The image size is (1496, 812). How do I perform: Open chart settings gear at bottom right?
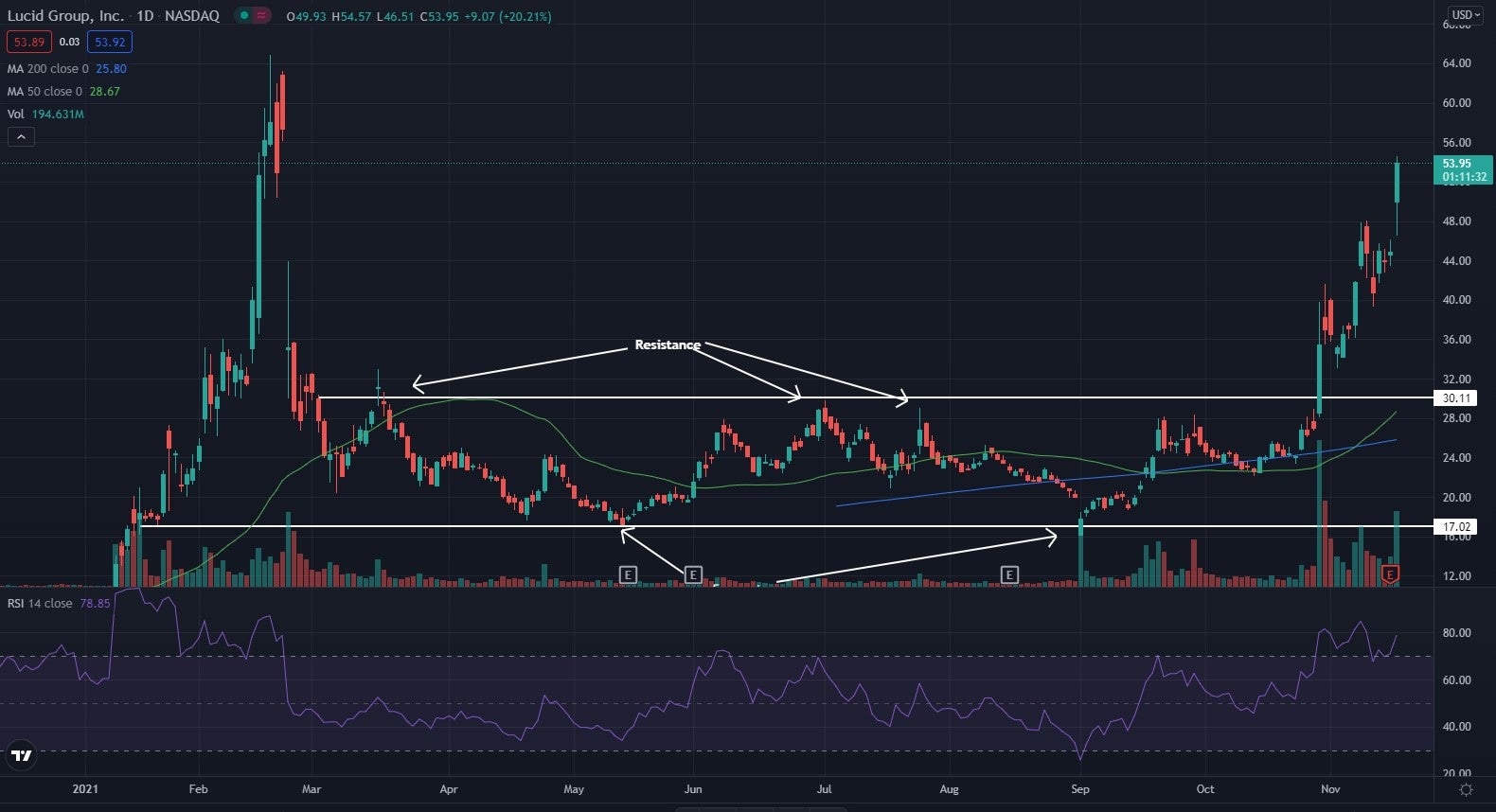click(x=1466, y=789)
